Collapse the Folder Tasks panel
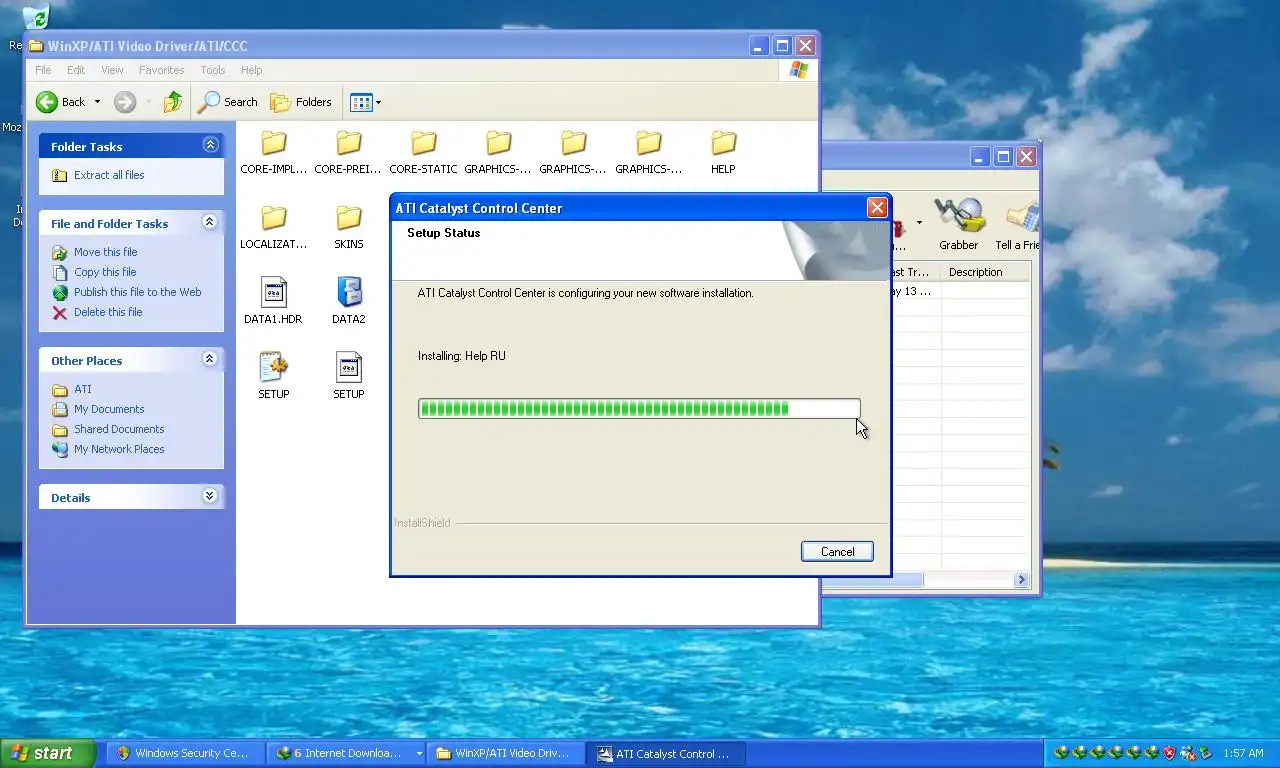The height and width of the screenshot is (768, 1280). pyautogui.click(x=210, y=145)
